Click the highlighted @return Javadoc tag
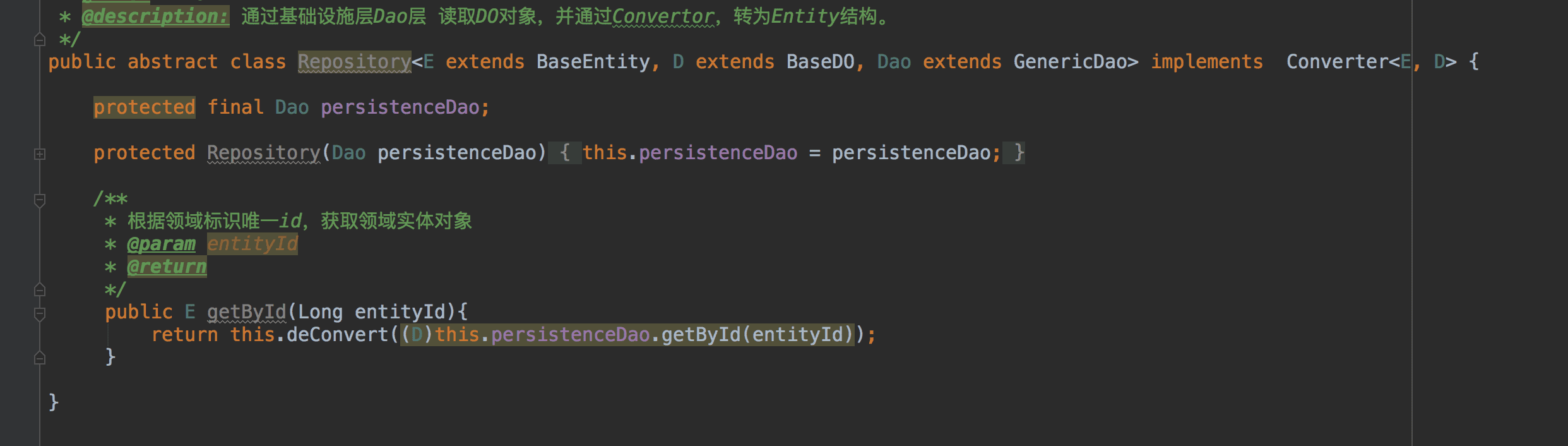This screenshot has height=446, width=1568. coord(167,267)
